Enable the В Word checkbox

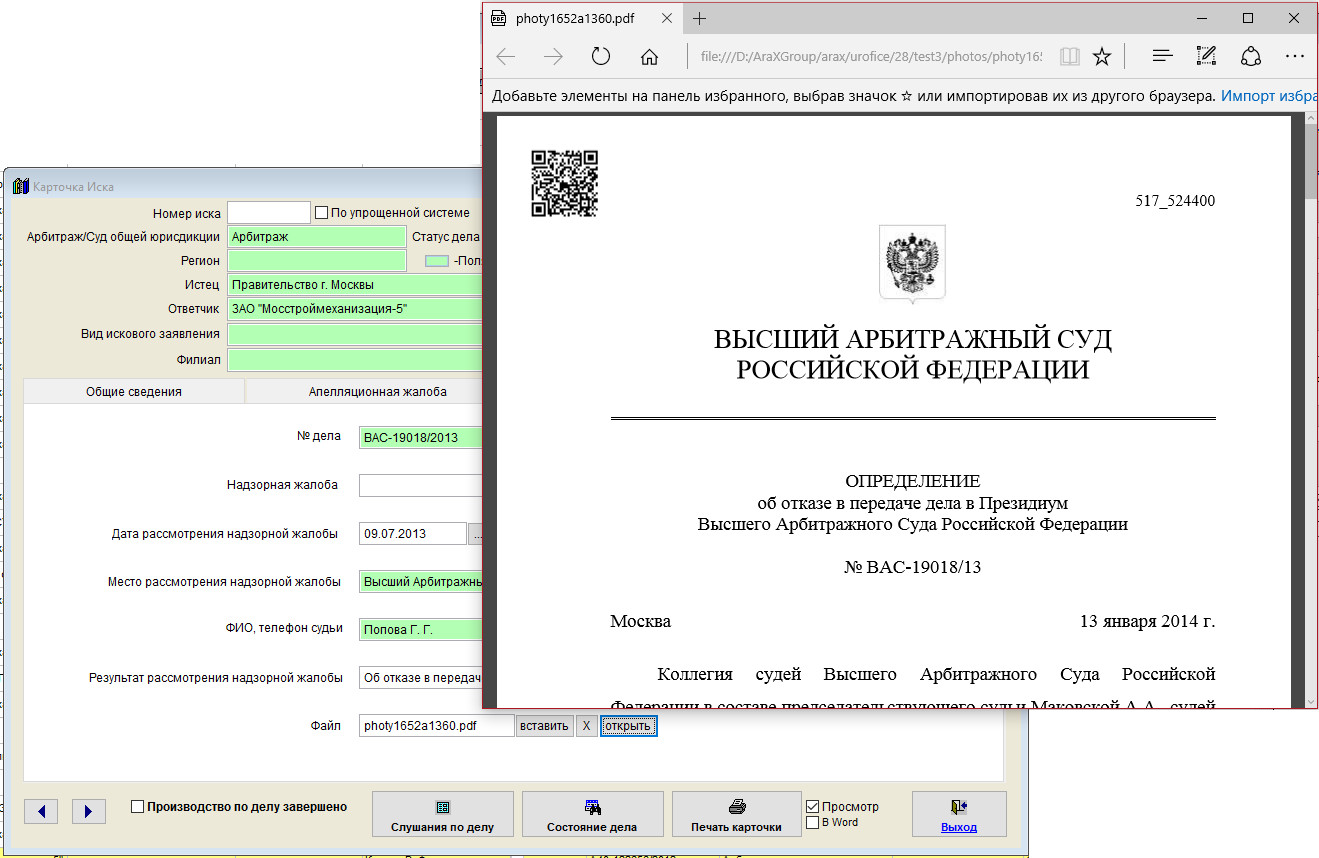(x=813, y=823)
